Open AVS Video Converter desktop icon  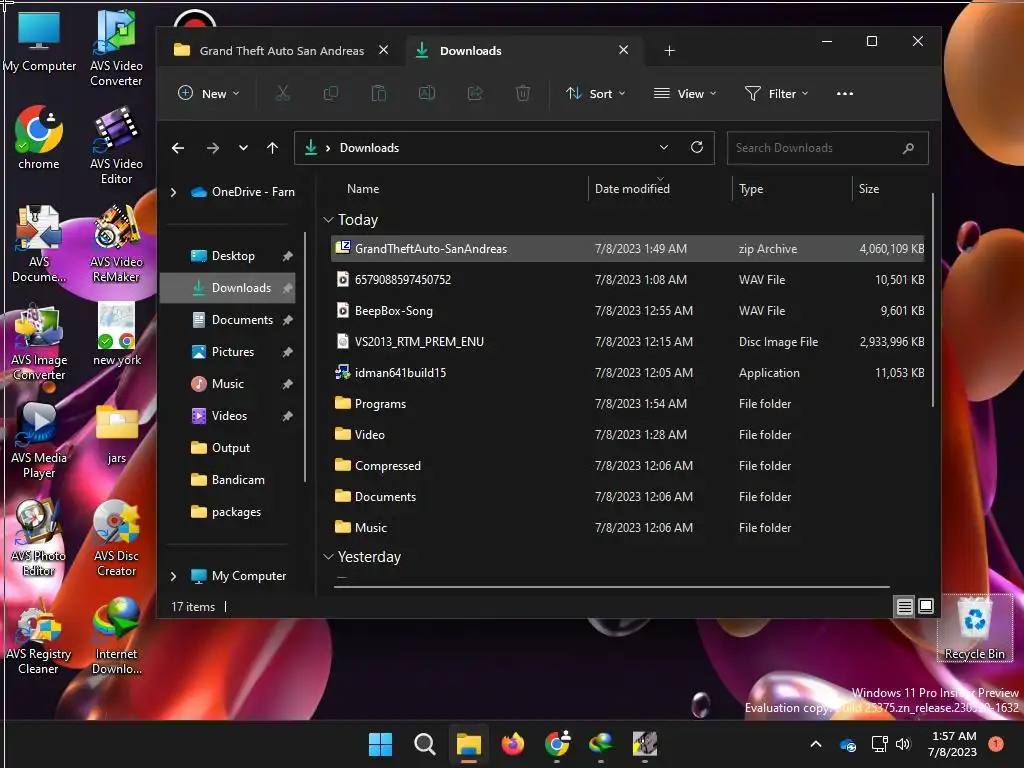[x=116, y=48]
